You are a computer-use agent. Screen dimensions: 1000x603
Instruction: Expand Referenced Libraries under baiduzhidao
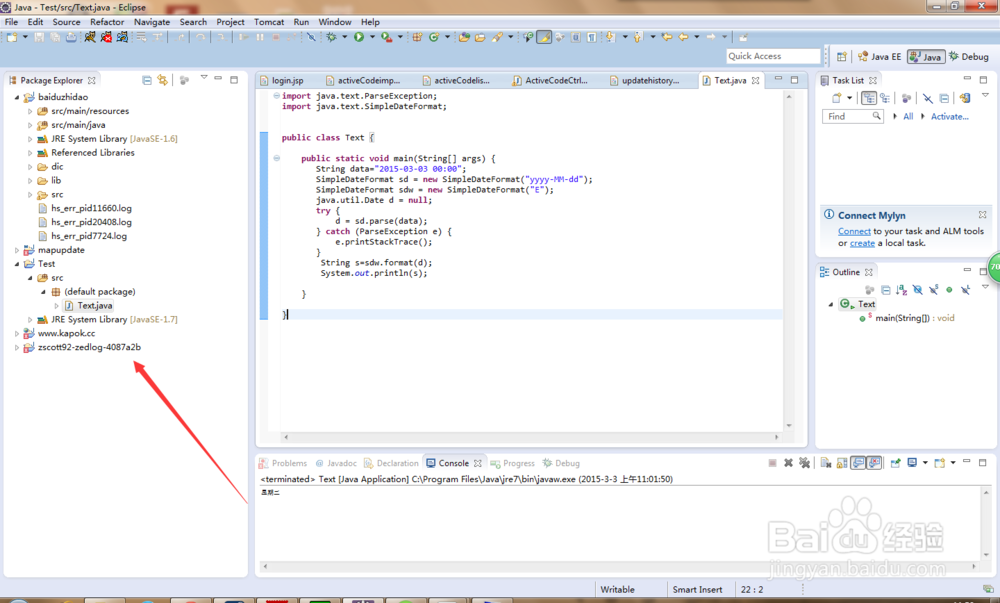pyautogui.click(x=30, y=153)
